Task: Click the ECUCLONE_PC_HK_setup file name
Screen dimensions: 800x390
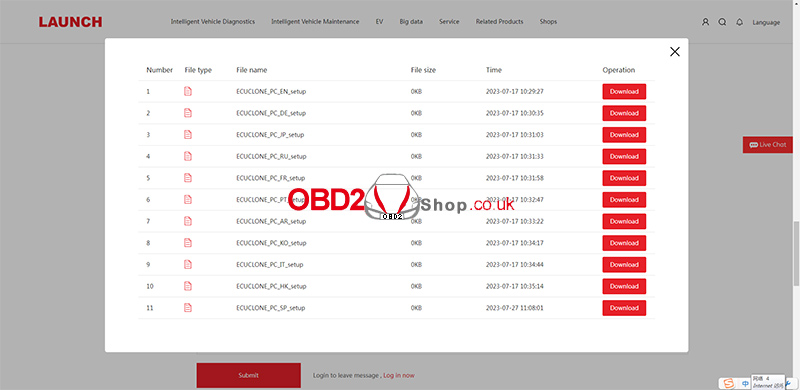Action: (x=271, y=286)
